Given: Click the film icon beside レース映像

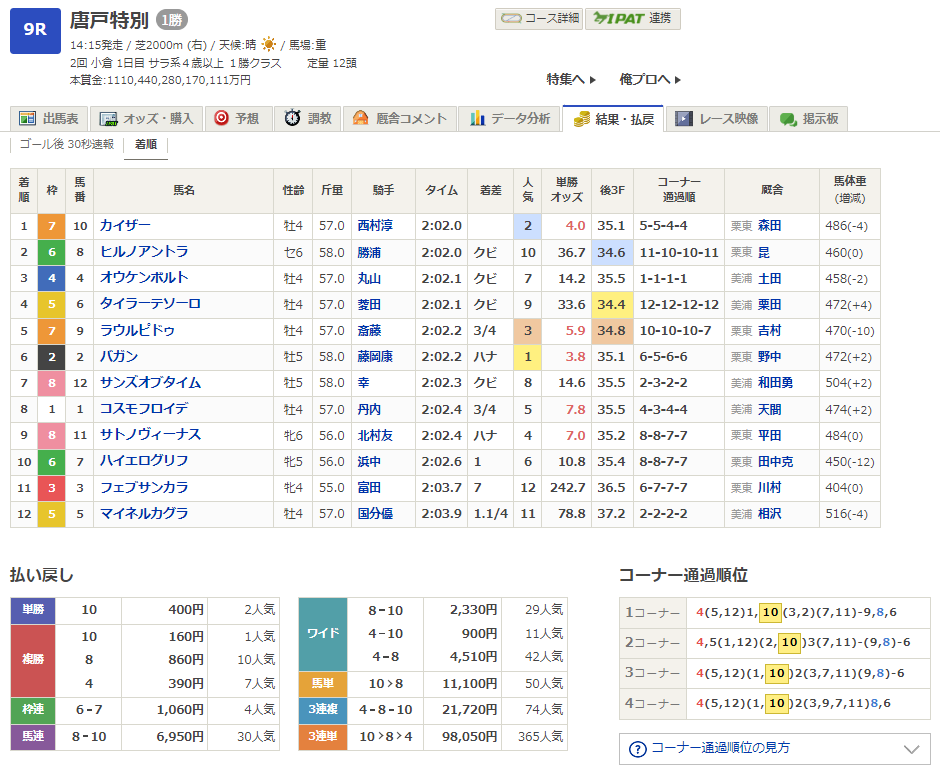Looking at the screenshot, I should pos(684,119).
